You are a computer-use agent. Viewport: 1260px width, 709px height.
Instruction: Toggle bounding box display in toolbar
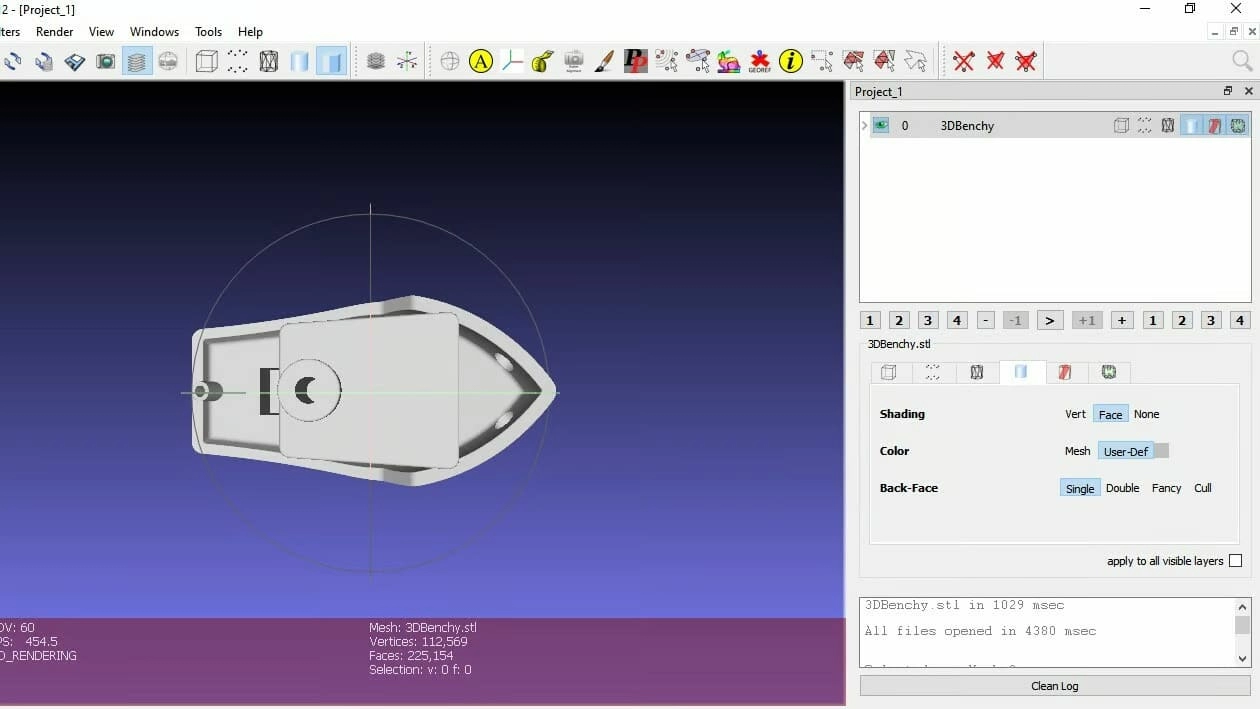(206, 62)
